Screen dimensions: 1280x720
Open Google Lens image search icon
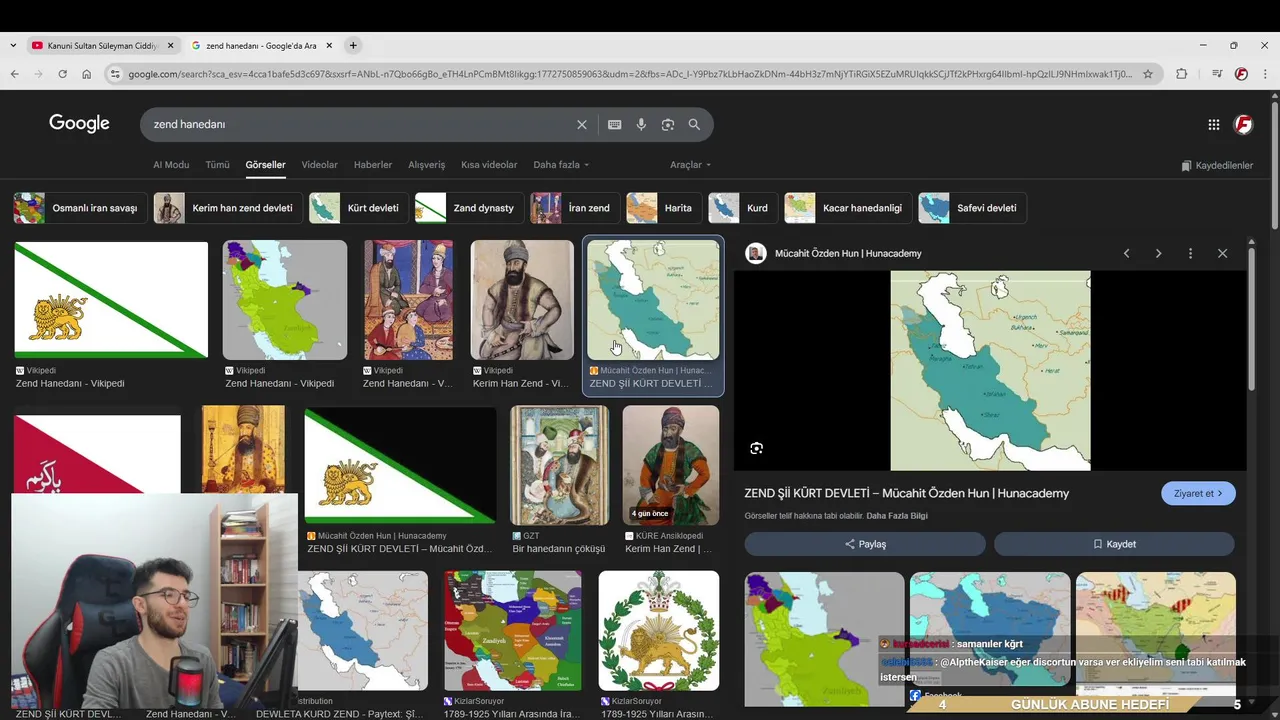(668, 125)
